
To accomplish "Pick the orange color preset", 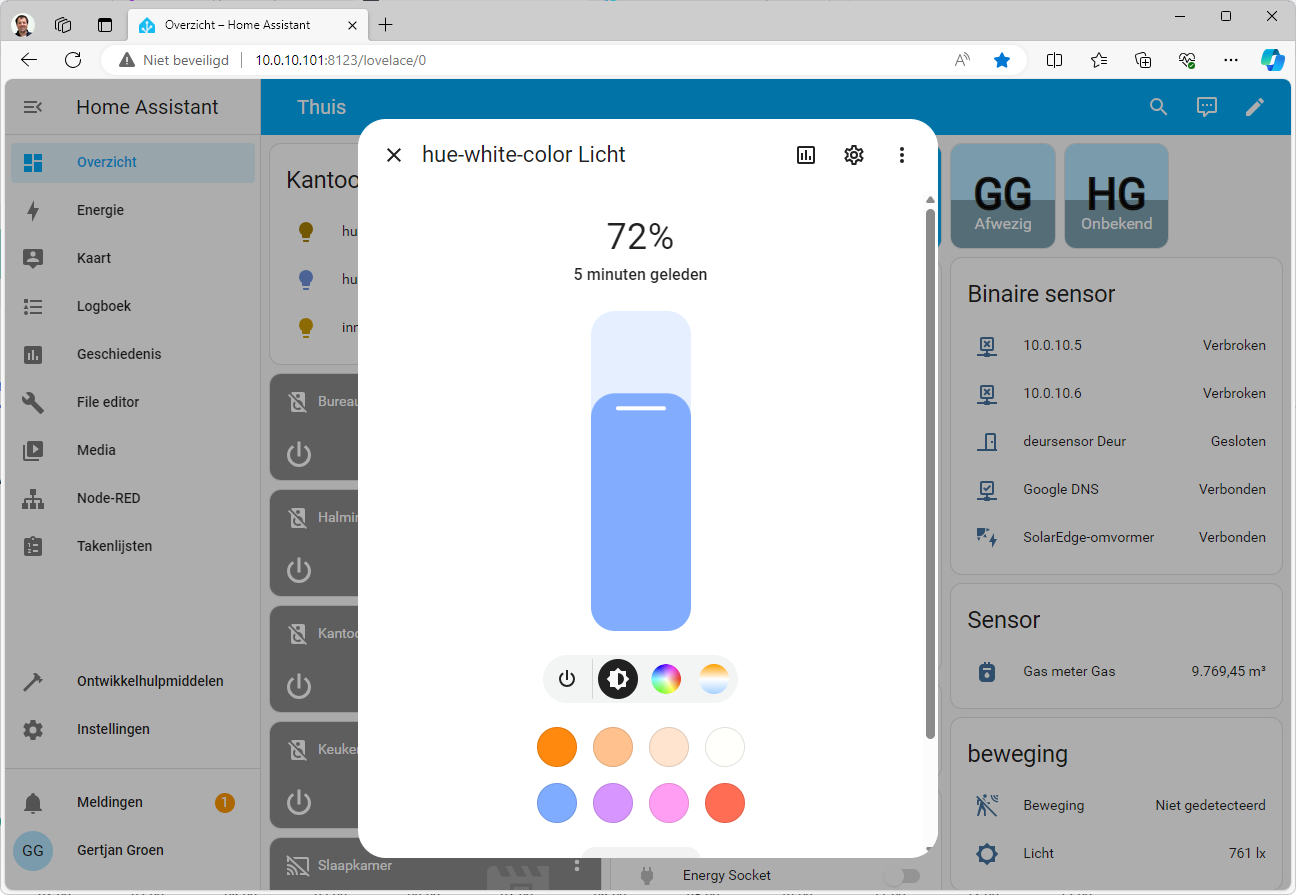I will click(x=557, y=747).
